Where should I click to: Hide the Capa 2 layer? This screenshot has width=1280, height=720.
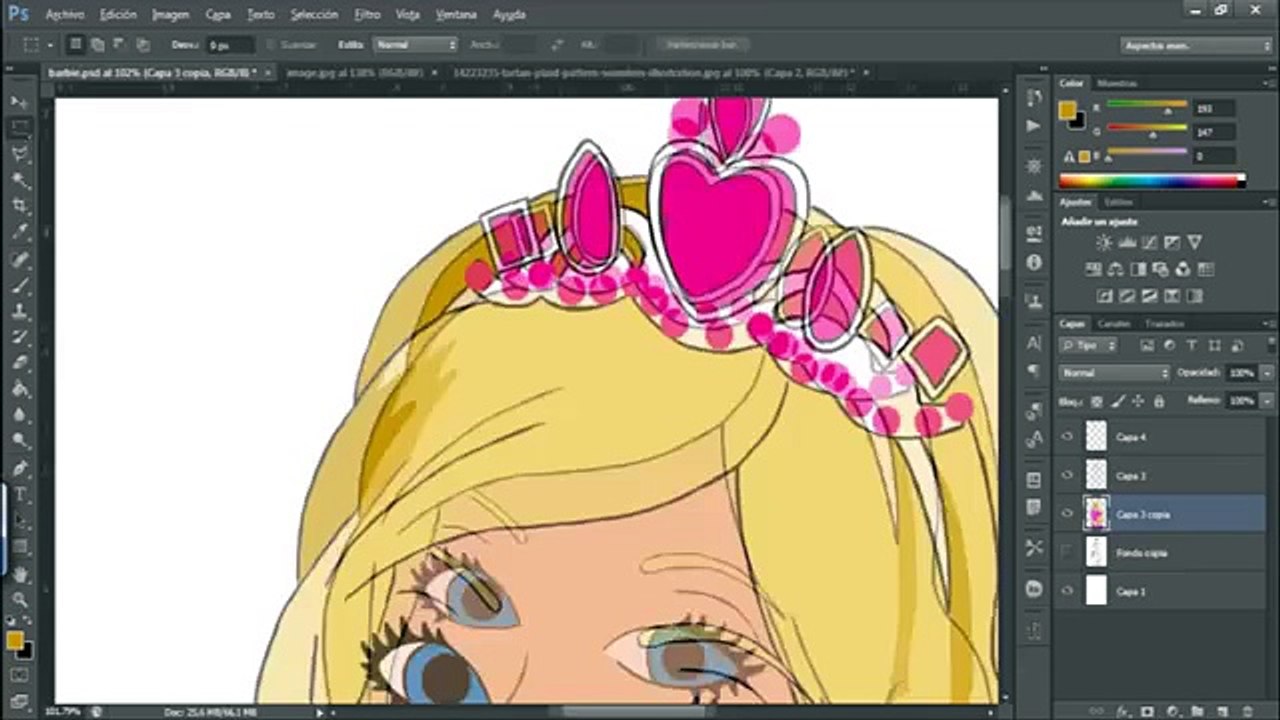[1068, 476]
